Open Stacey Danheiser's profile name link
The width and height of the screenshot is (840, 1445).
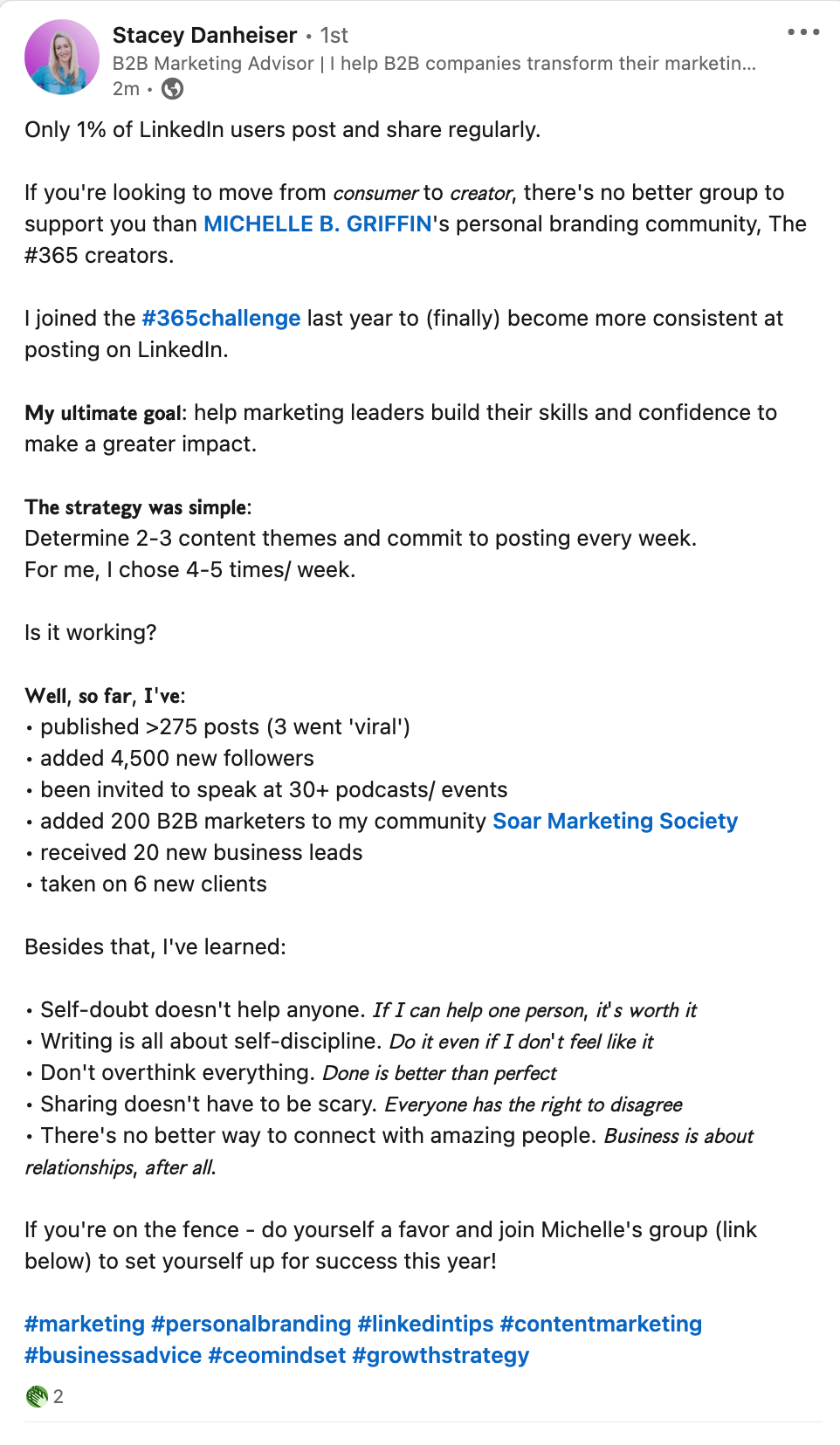(x=205, y=35)
